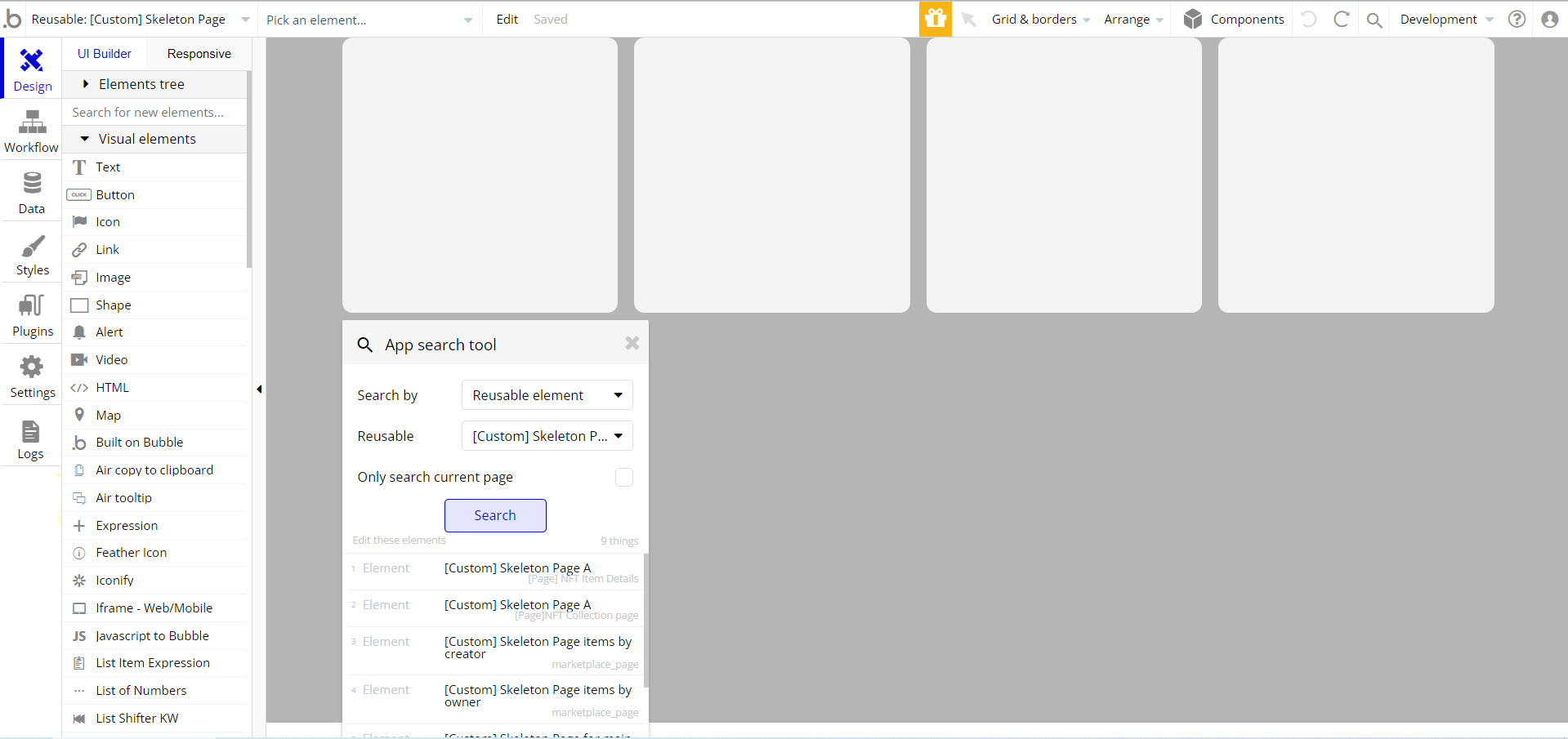Click Edit these elements link

tap(400, 541)
